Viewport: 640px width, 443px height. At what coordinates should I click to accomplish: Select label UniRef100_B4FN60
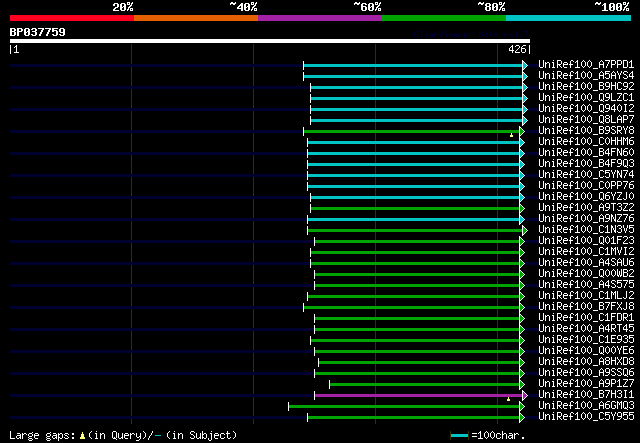tap(586, 153)
